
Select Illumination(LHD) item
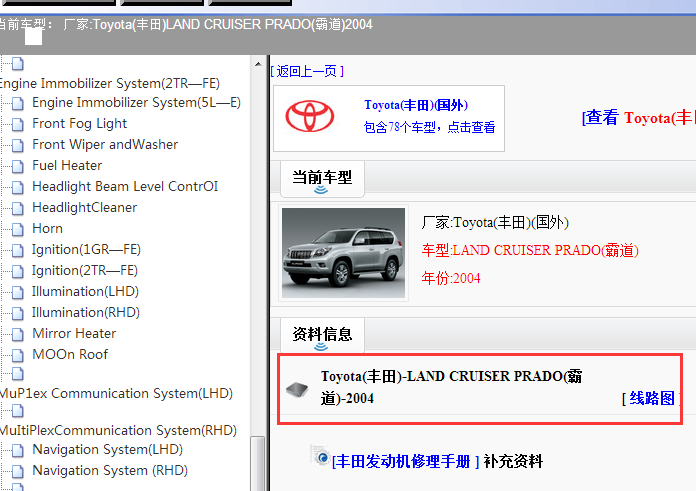[85, 291]
